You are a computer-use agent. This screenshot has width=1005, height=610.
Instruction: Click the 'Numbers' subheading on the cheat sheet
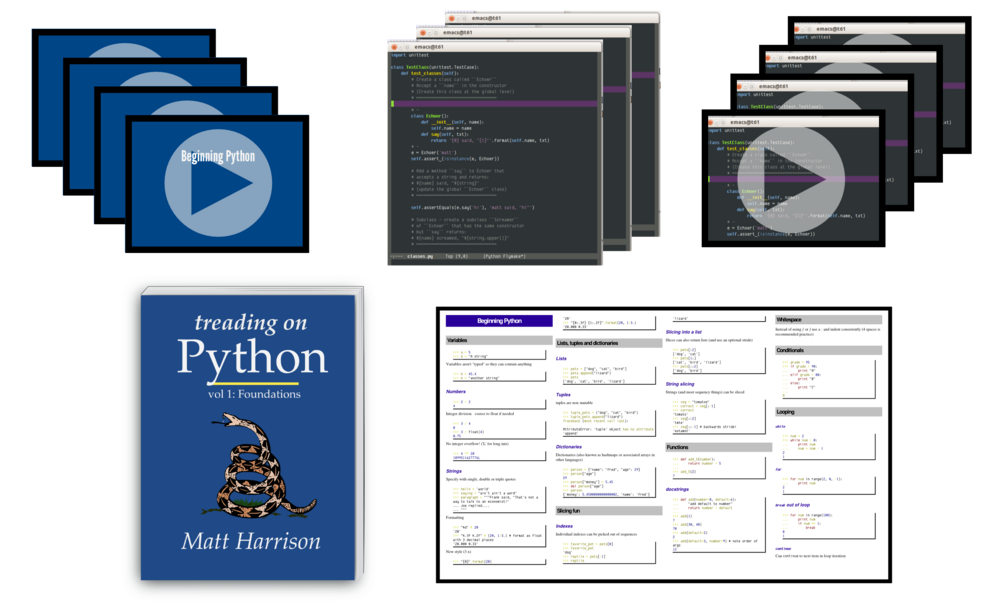point(456,392)
